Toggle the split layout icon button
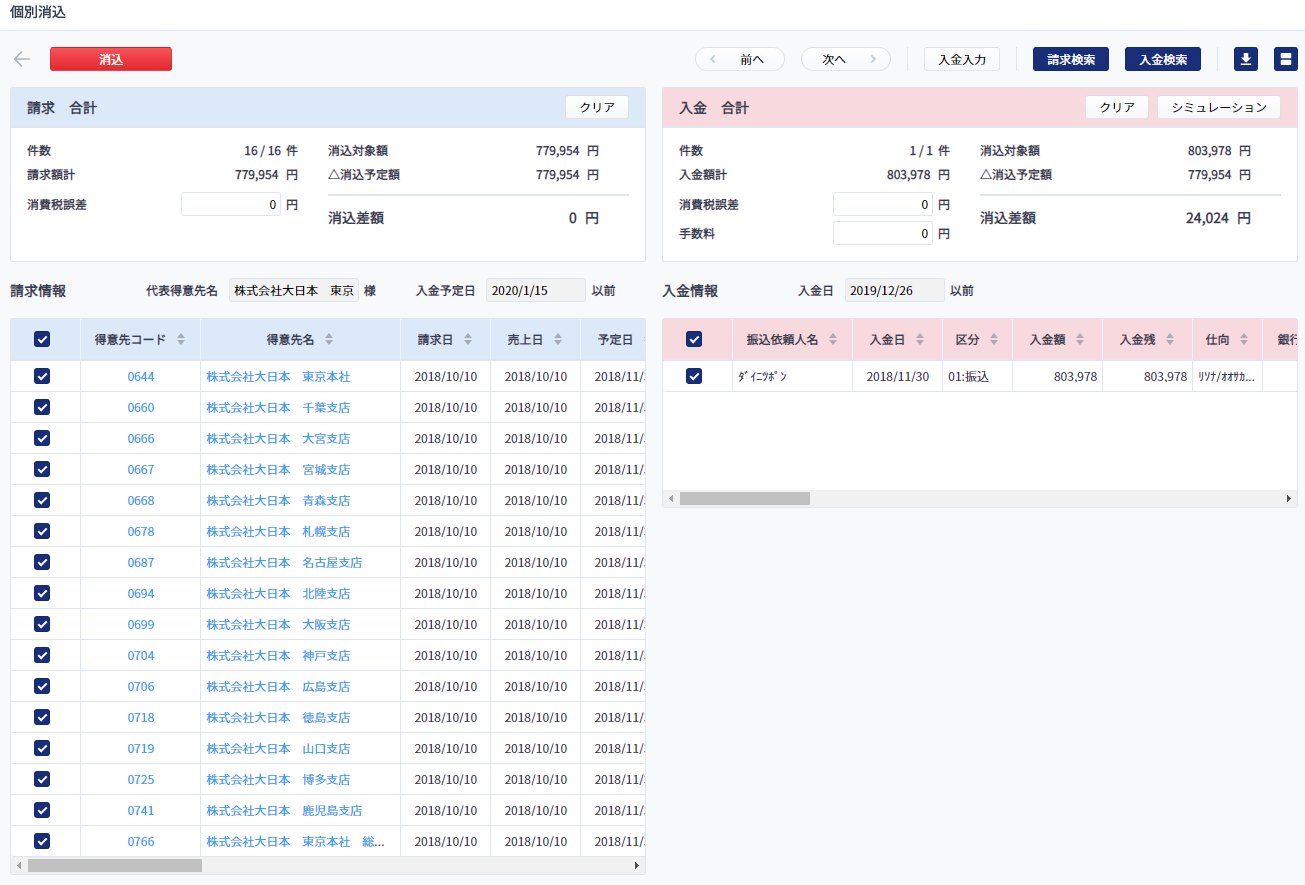 point(1286,59)
